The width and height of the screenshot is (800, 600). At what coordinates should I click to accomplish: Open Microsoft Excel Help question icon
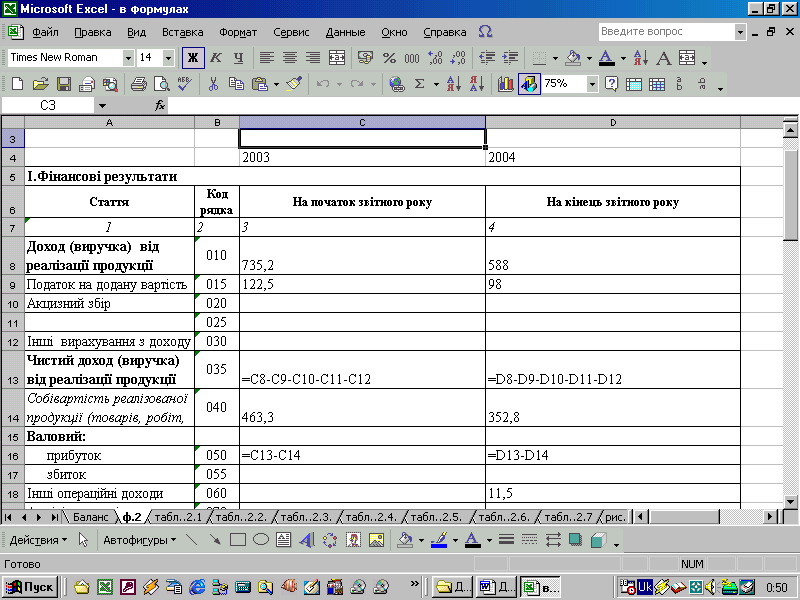(x=611, y=84)
